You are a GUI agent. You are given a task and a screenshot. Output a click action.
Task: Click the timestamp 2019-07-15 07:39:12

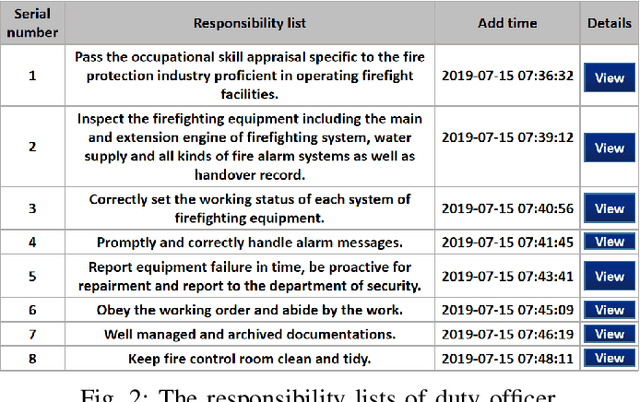(506, 139)
